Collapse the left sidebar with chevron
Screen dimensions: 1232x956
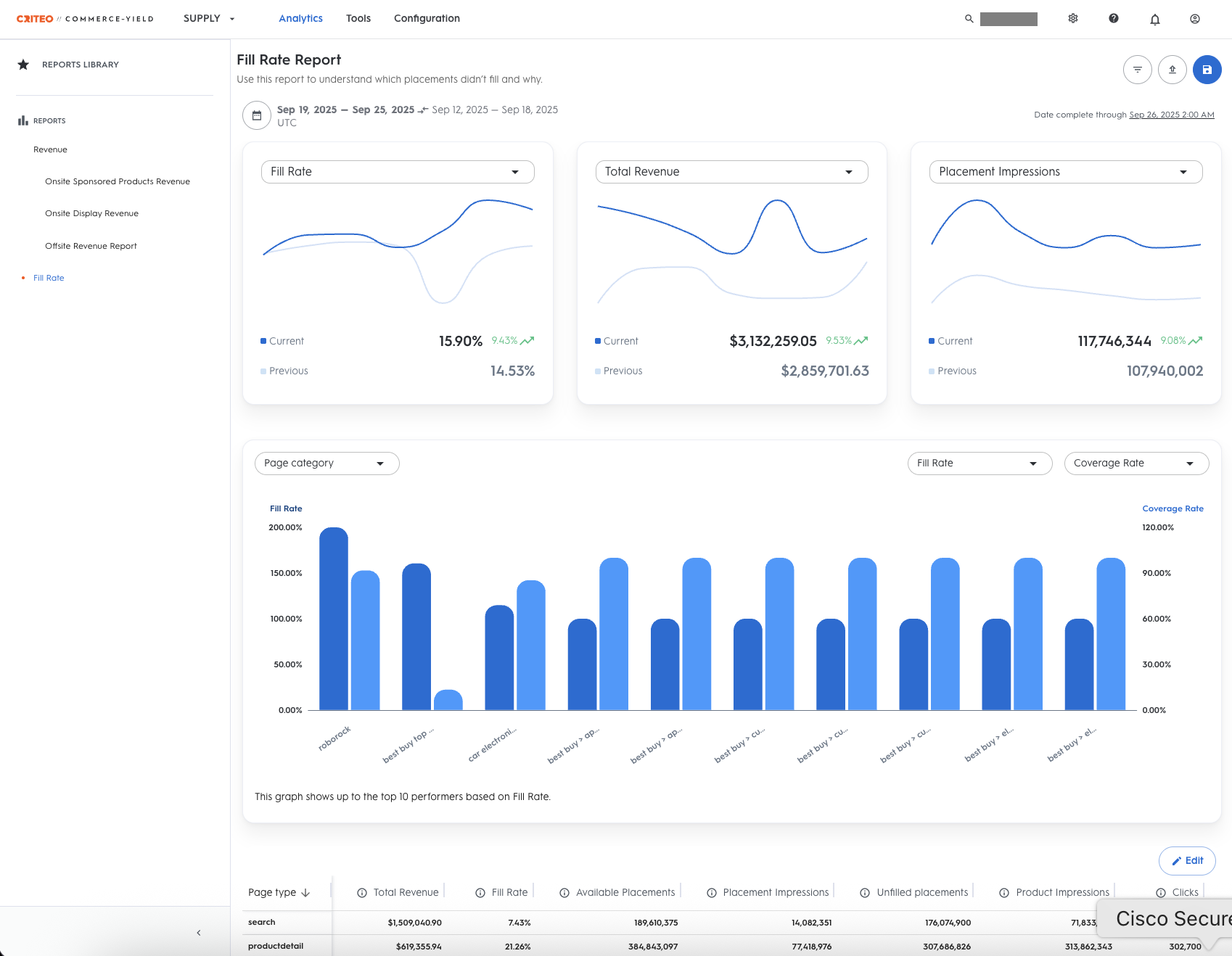198,933
